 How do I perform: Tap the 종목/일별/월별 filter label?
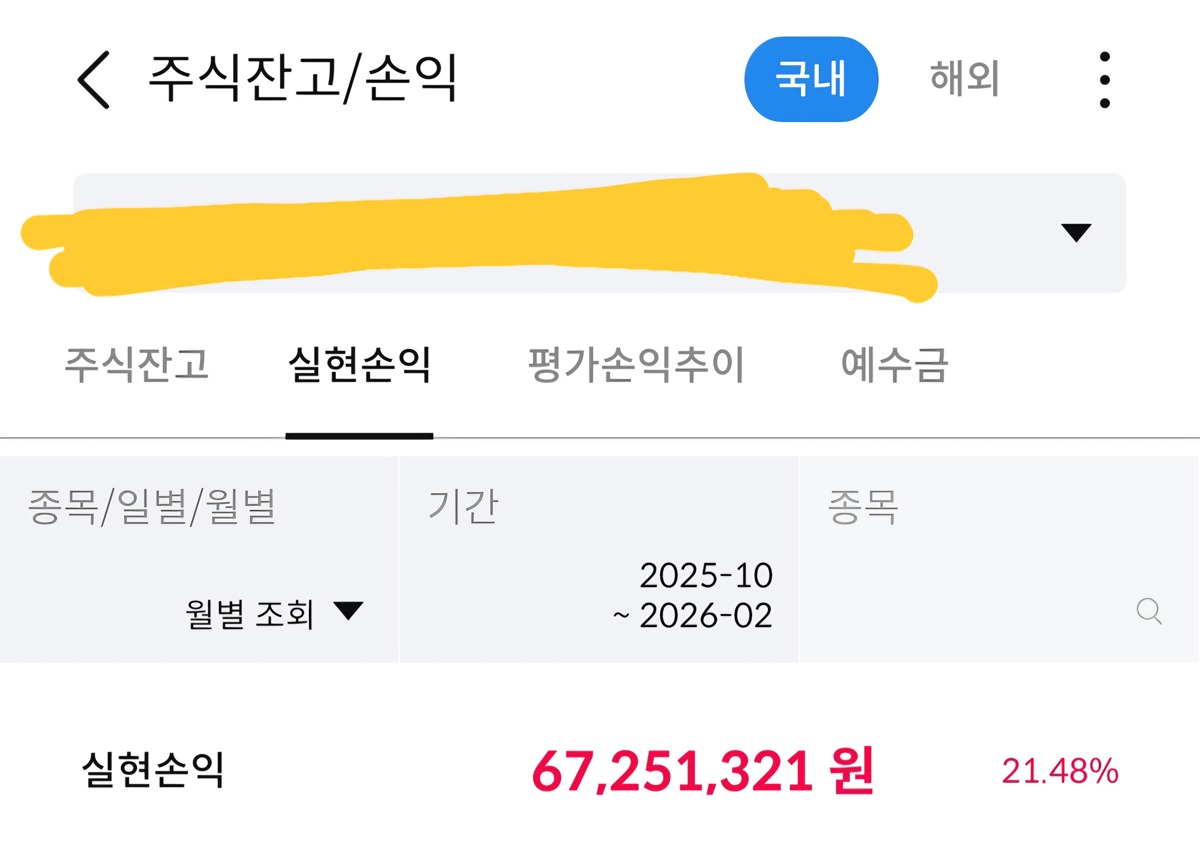(150, 508)
